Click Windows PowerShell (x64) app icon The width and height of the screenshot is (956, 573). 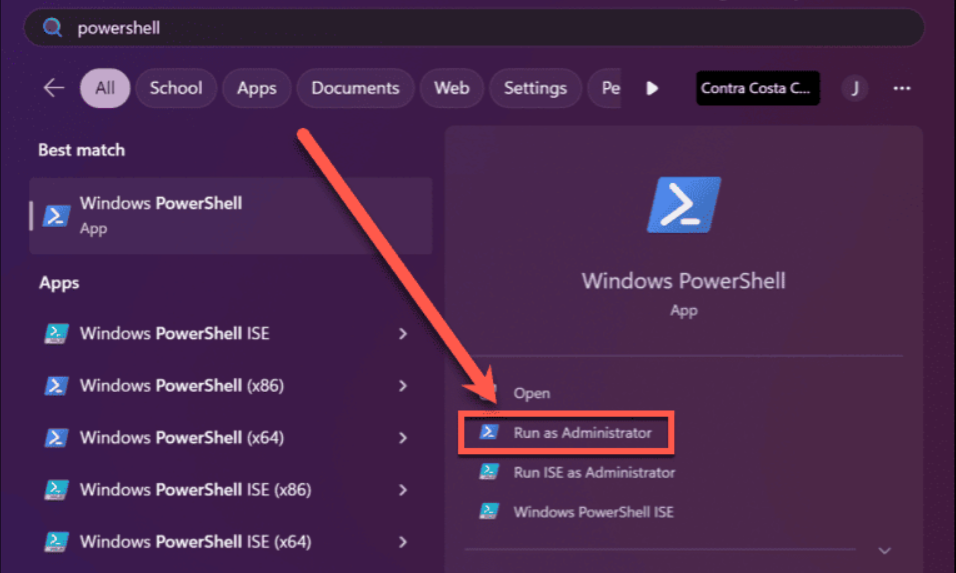click(x=56, y=438)
